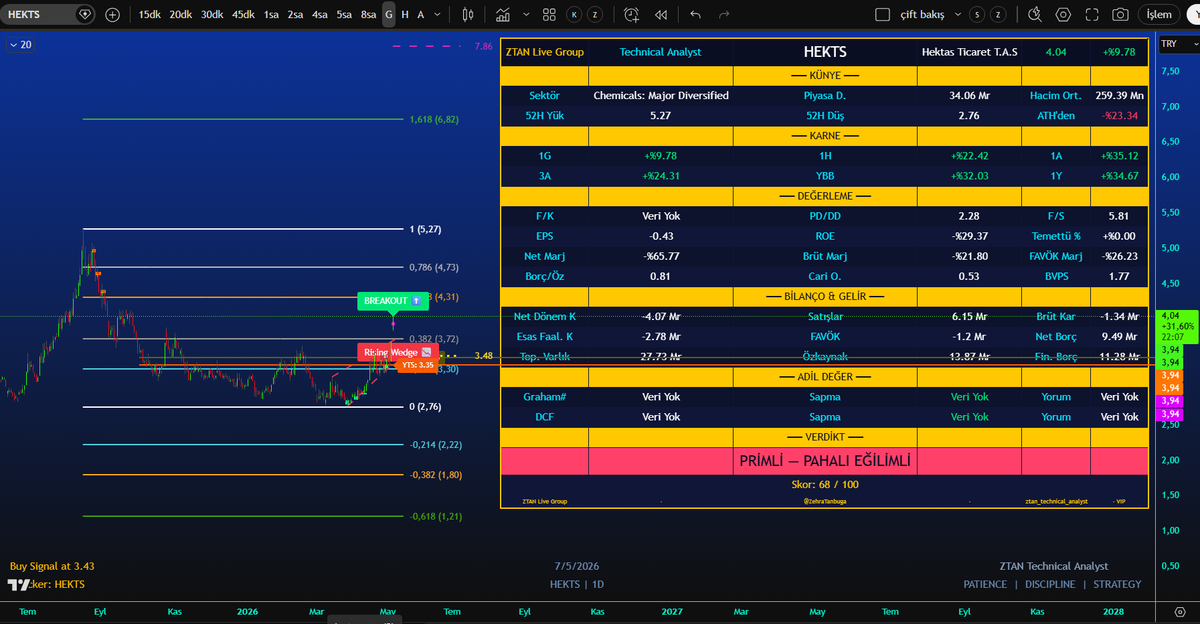Undo the last chart action
The width and height of the screenshot is (1200, 624).
coord(696,15)
